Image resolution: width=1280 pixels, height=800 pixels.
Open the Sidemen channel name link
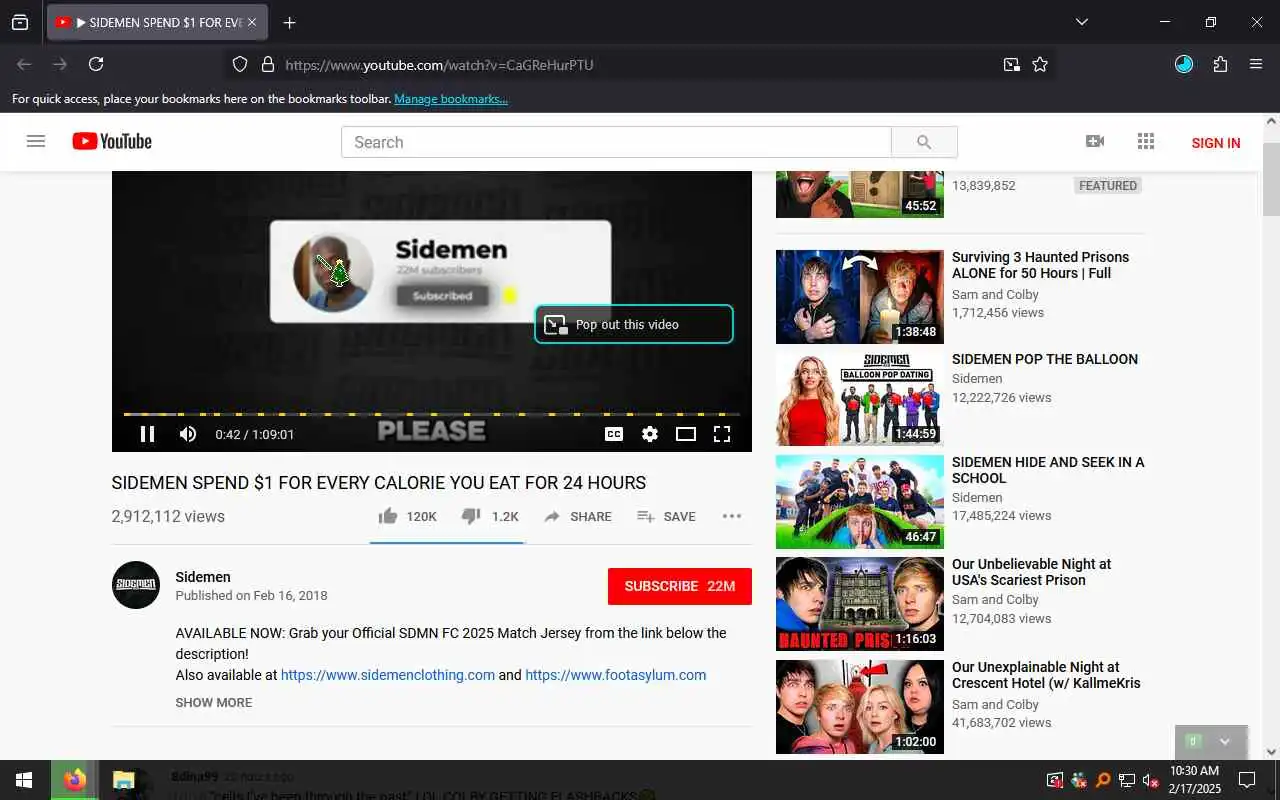(203, 577)
